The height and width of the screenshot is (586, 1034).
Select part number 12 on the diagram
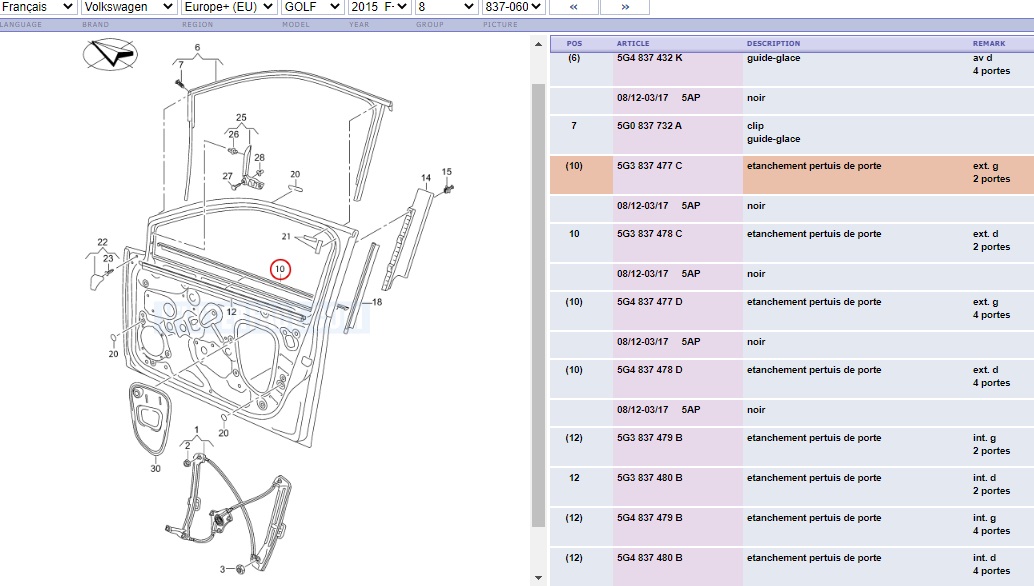point(231,312)
